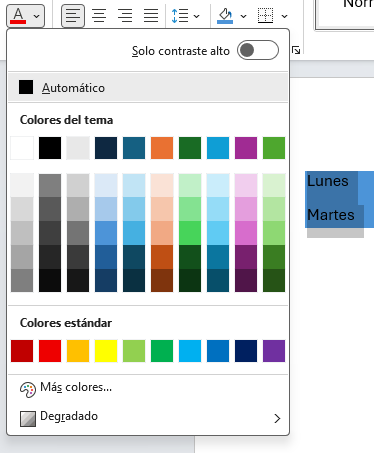Select medium blue standard color swatch
This screenshot has height=453, width=374.
[x=218, y=351]
